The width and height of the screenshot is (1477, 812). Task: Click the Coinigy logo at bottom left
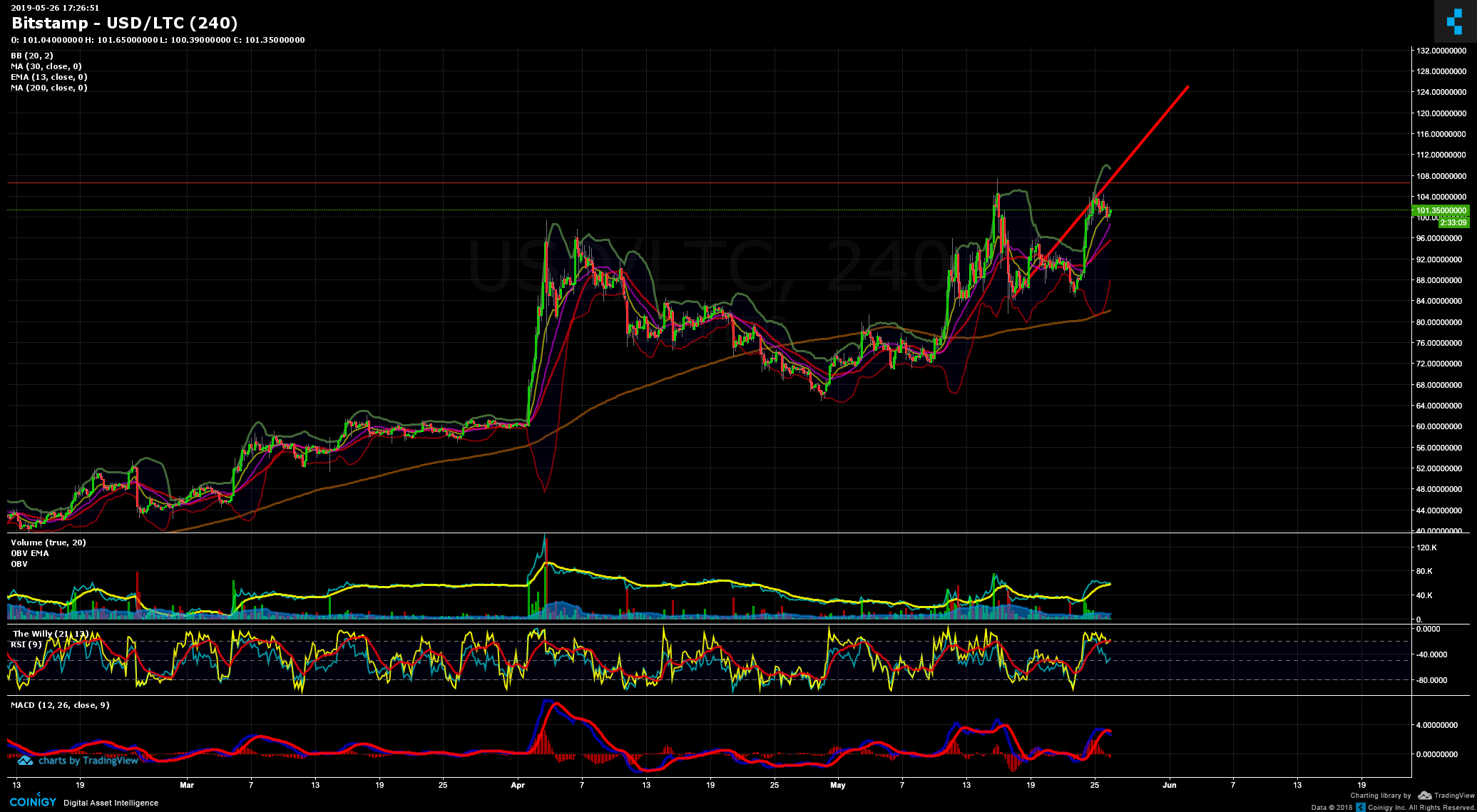[33, 802]
